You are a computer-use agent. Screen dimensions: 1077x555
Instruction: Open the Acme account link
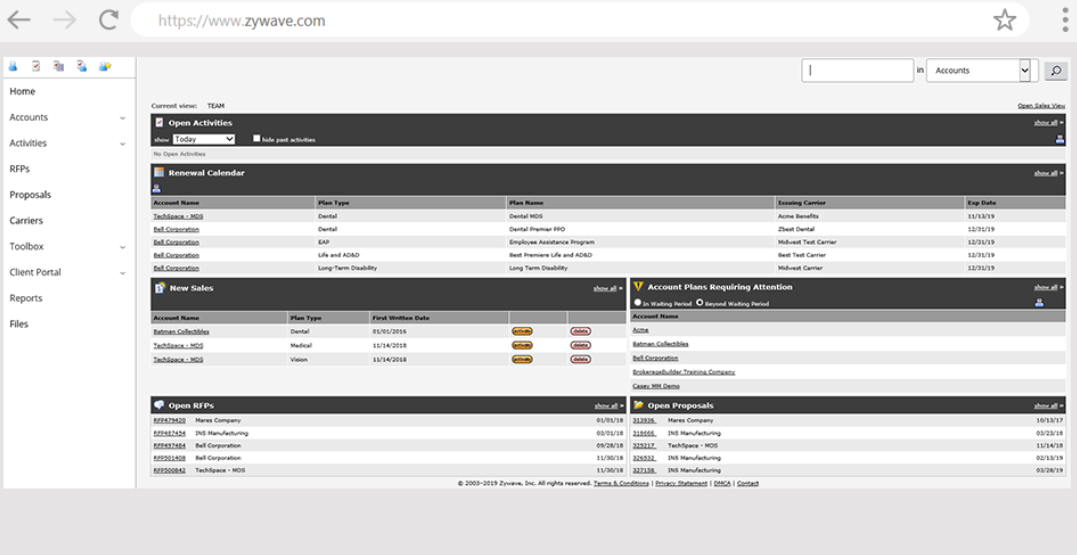point(640,330)
